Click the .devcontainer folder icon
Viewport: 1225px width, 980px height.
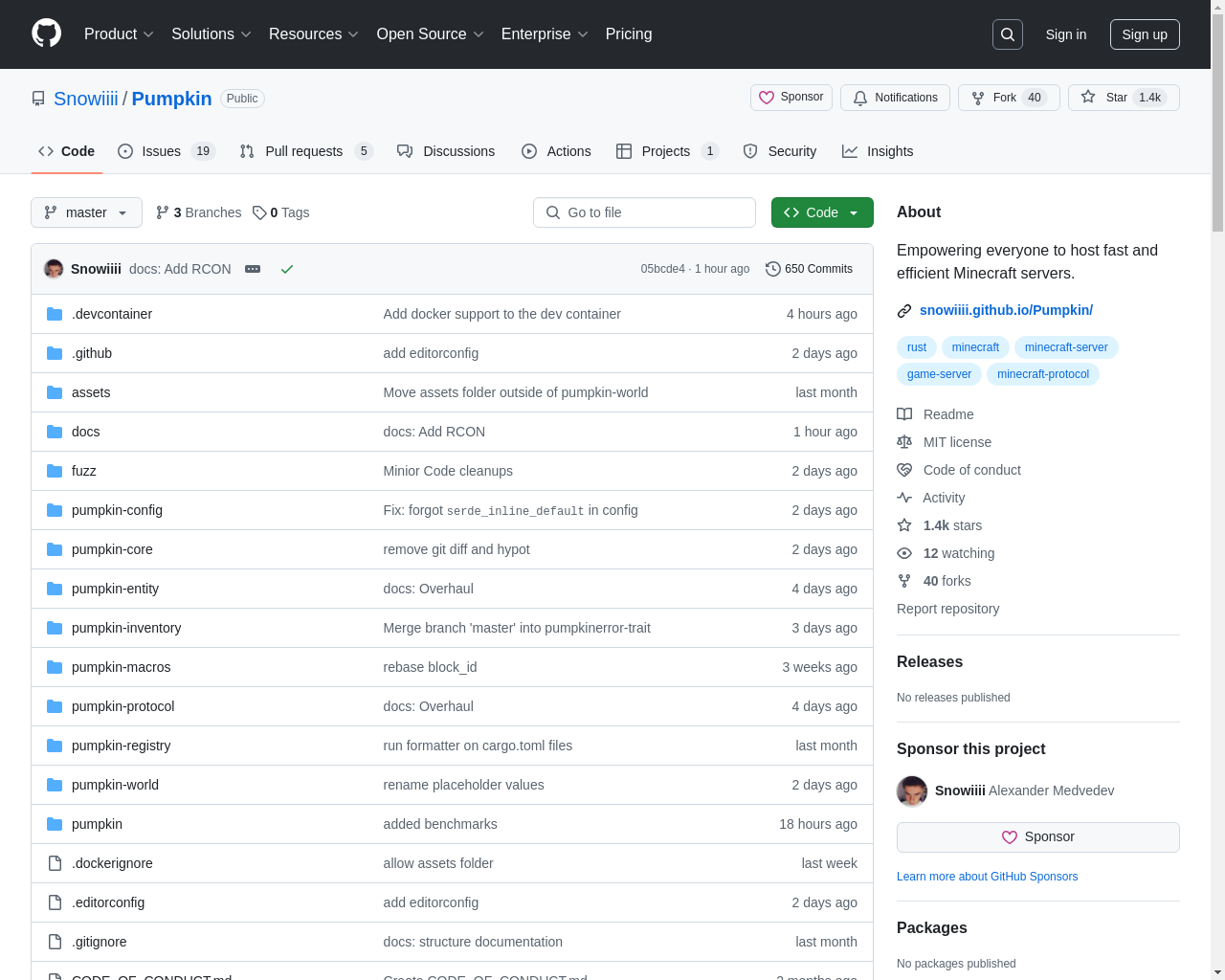click(55, 314)
